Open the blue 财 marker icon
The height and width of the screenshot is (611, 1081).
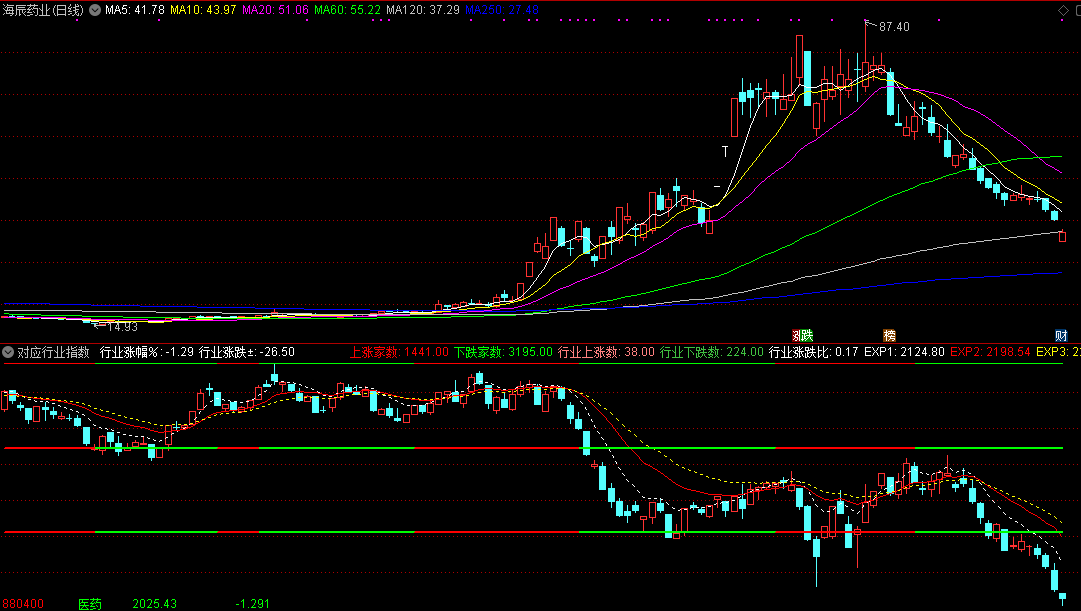click(x=1061, y=336)
